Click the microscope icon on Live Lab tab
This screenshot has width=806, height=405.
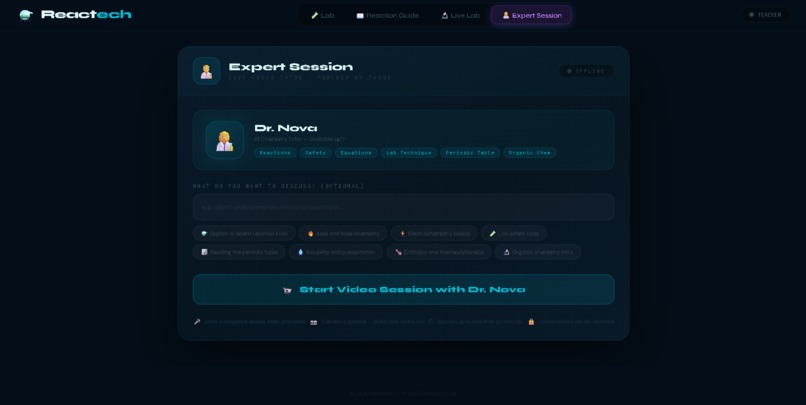click(445, 15)
